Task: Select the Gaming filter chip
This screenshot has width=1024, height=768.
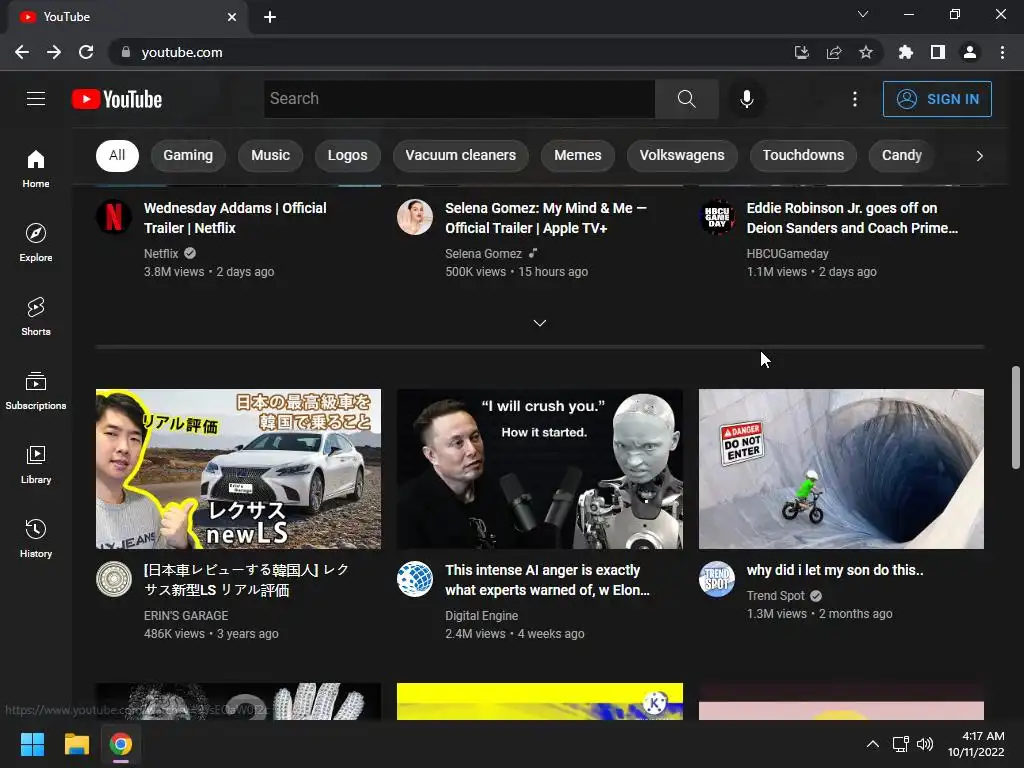Action: [x=188, y=155]
